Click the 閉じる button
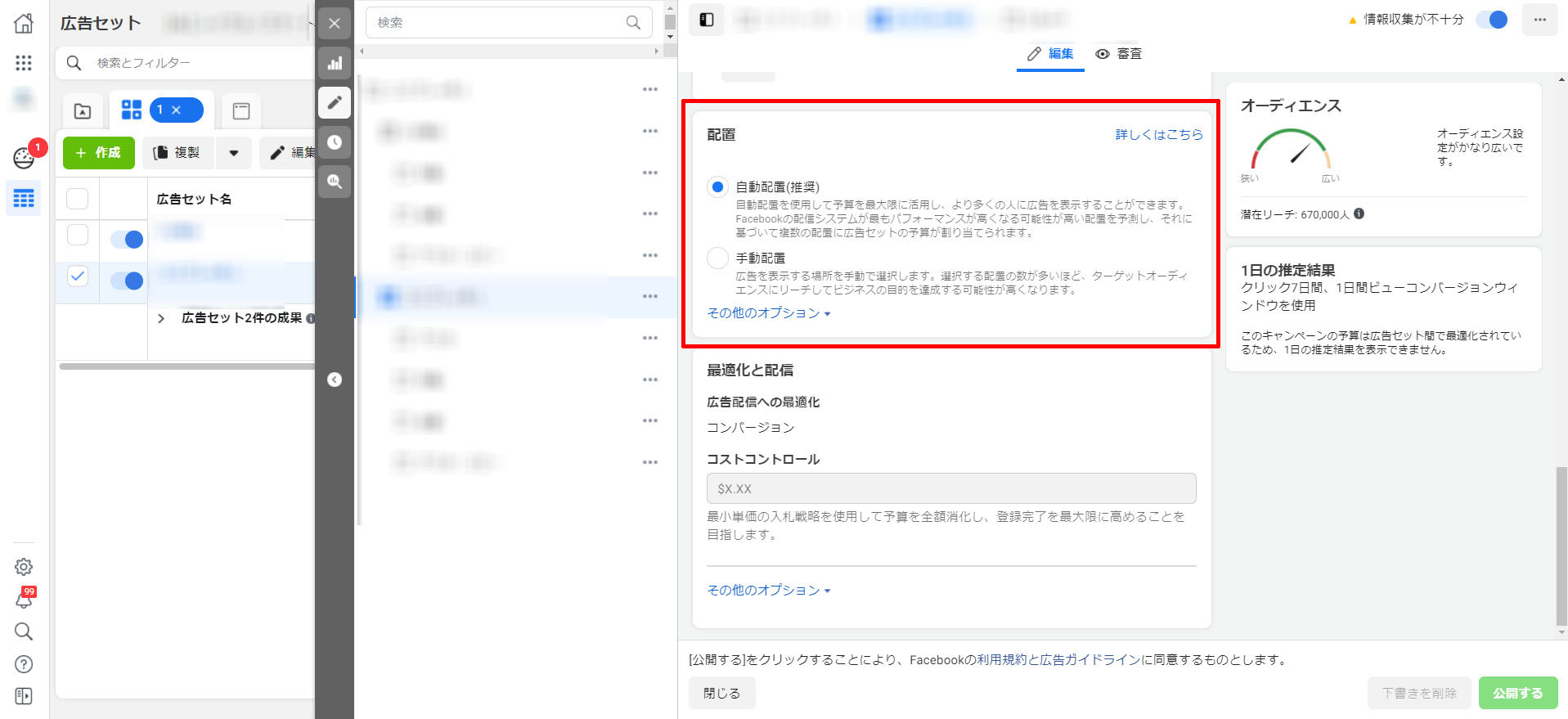The image size is (1568, 719). [721, 693]
